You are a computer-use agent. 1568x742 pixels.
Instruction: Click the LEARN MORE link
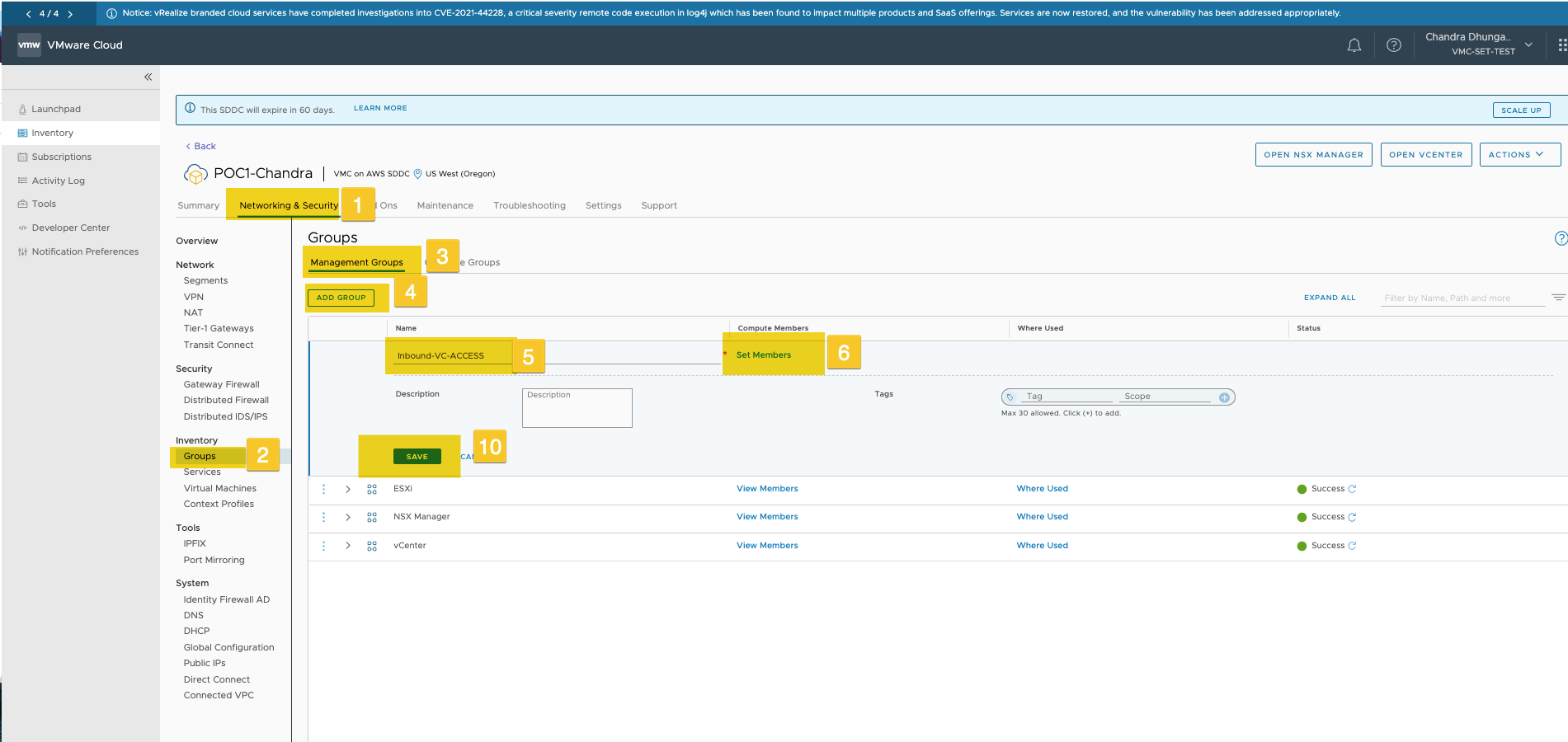(x=380, y=108)
